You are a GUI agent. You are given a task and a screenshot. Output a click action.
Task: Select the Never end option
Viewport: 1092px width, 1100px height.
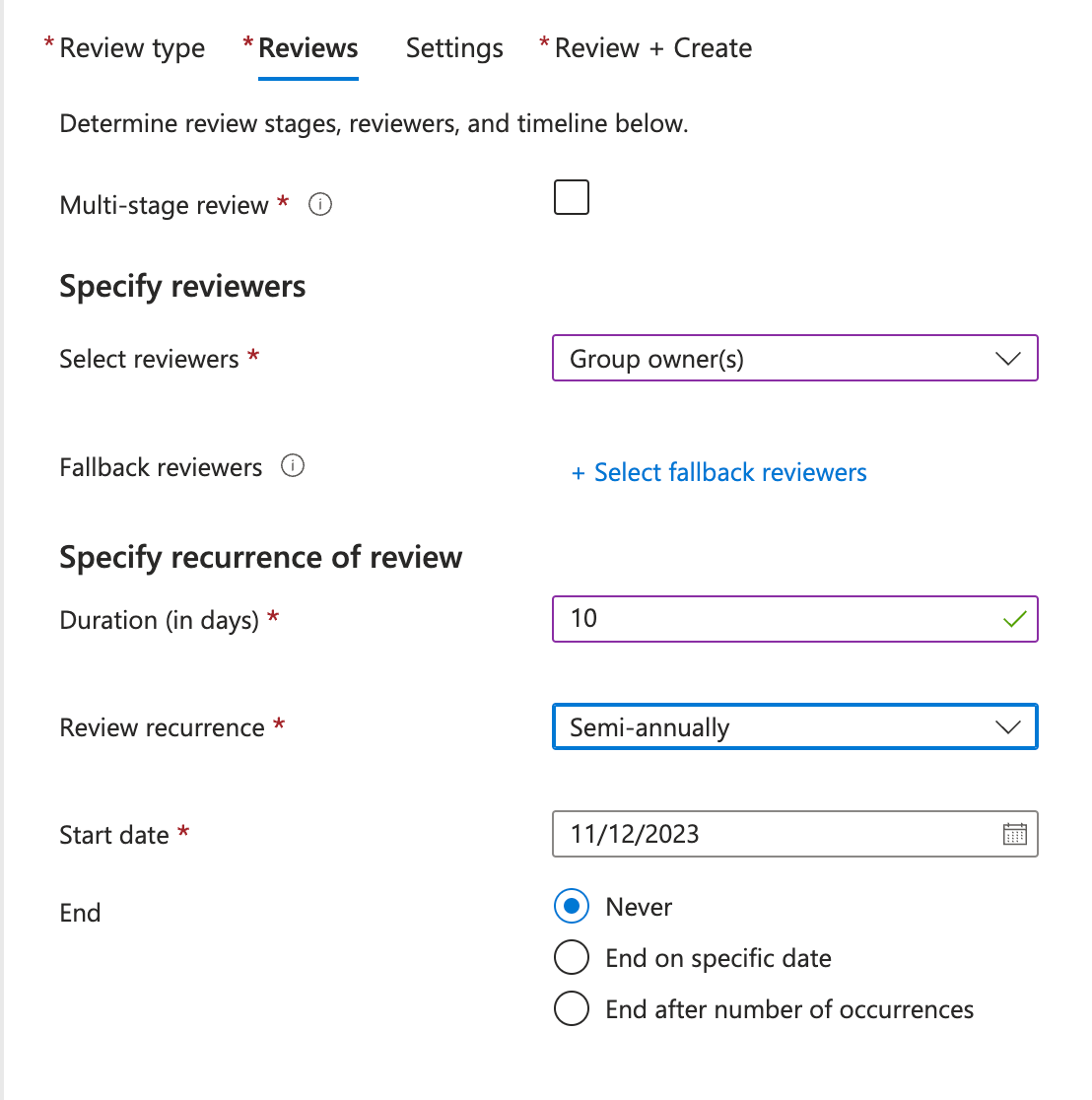tap(572, 907)
